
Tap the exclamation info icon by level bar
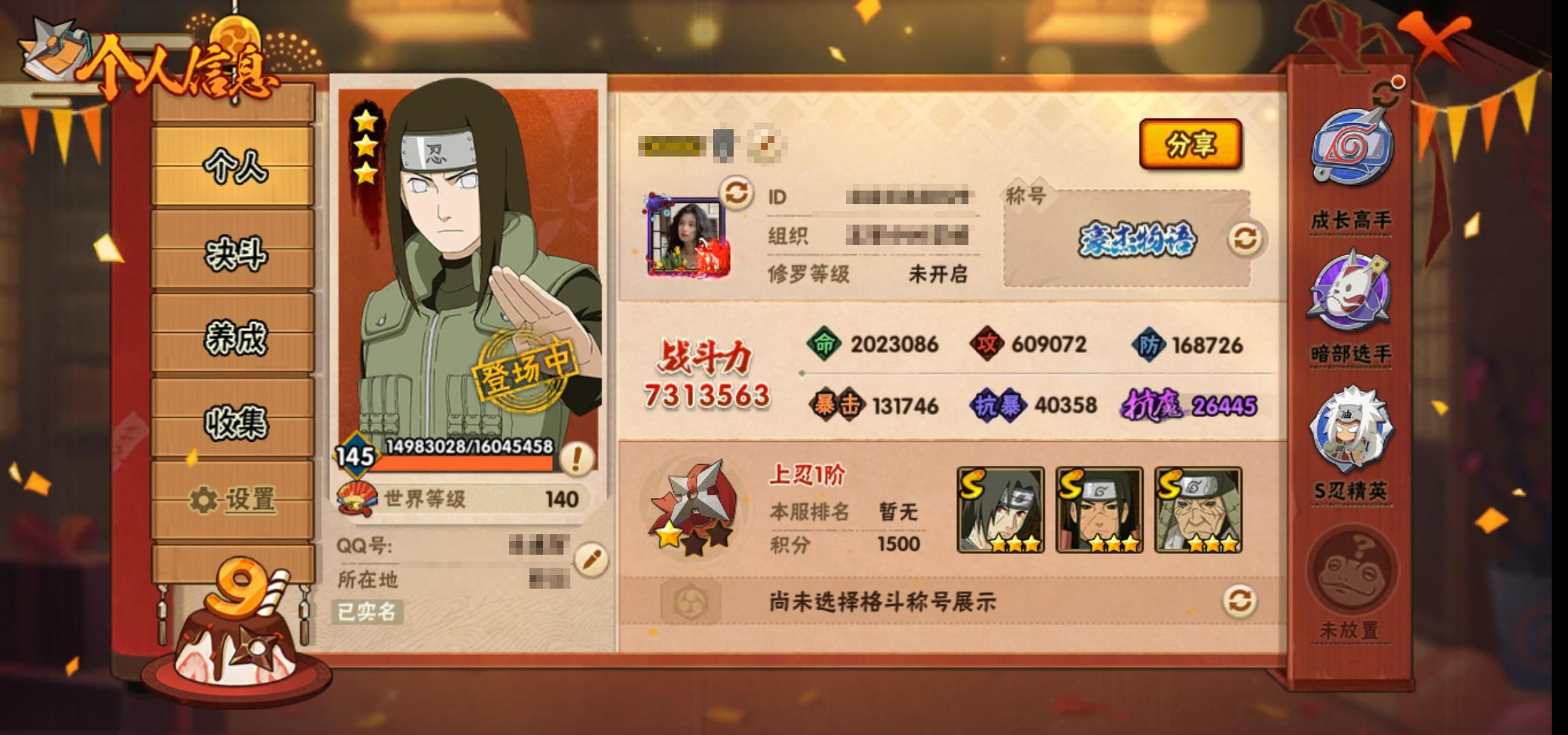tap(576, 458)
